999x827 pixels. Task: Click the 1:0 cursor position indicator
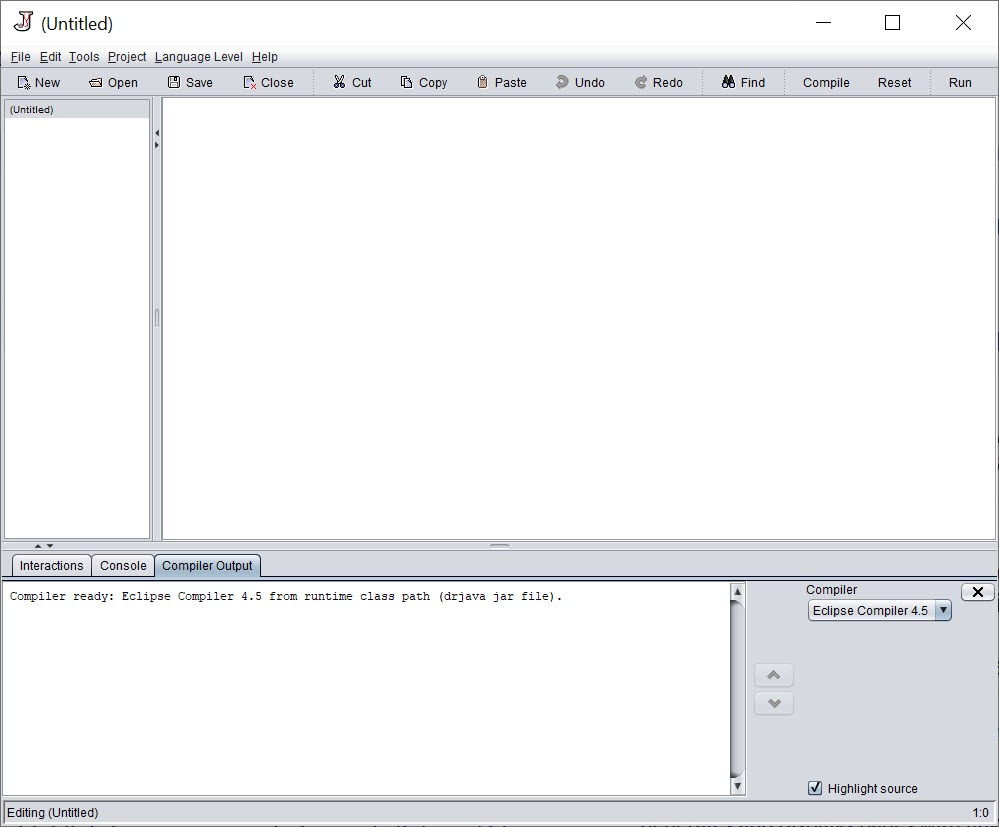980,812
